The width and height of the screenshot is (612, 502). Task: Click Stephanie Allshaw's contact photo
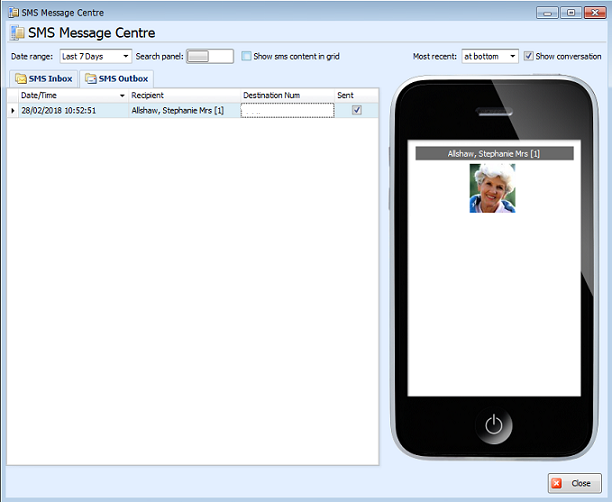(492, 188)
